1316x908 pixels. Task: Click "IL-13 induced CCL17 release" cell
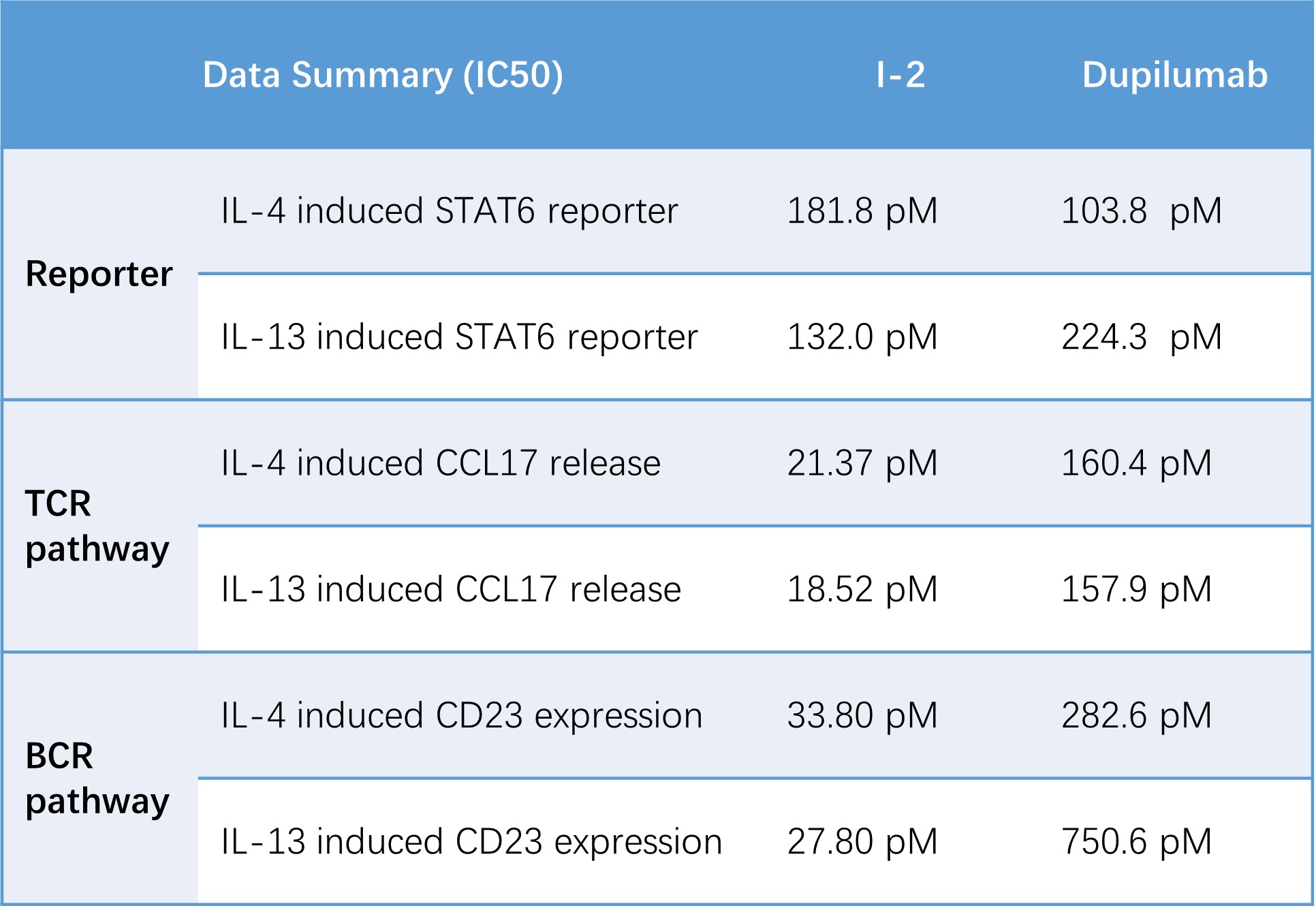451,589
